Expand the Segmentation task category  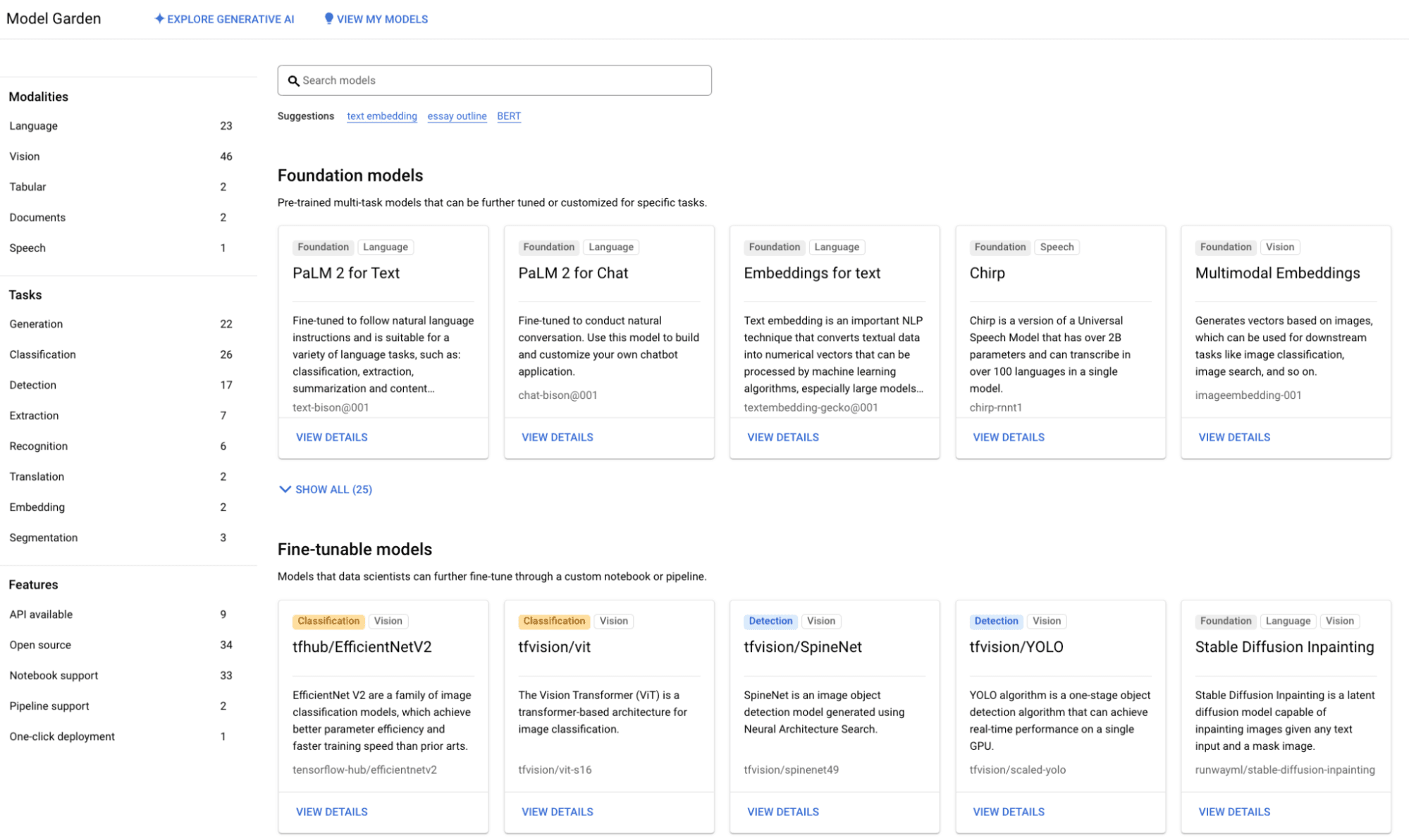[44, 537]
